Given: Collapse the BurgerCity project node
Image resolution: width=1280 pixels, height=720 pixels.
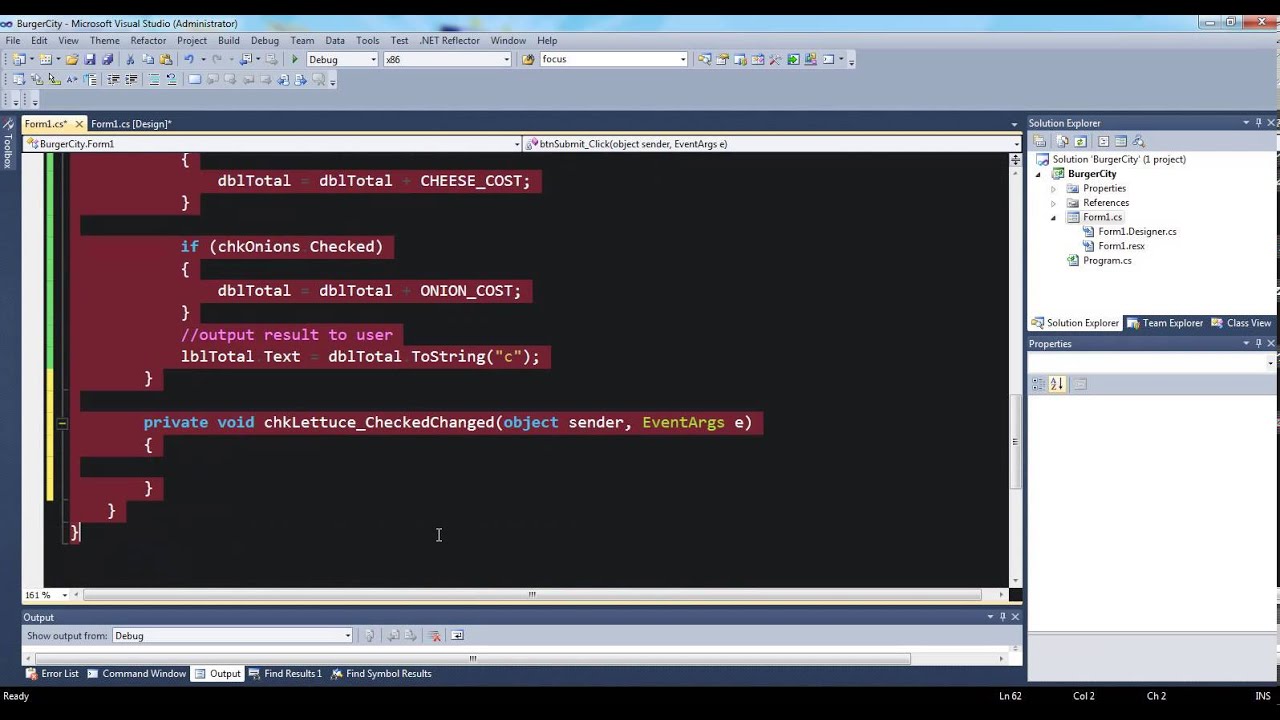Looking at the screenshot, I should pos(1038,174).
